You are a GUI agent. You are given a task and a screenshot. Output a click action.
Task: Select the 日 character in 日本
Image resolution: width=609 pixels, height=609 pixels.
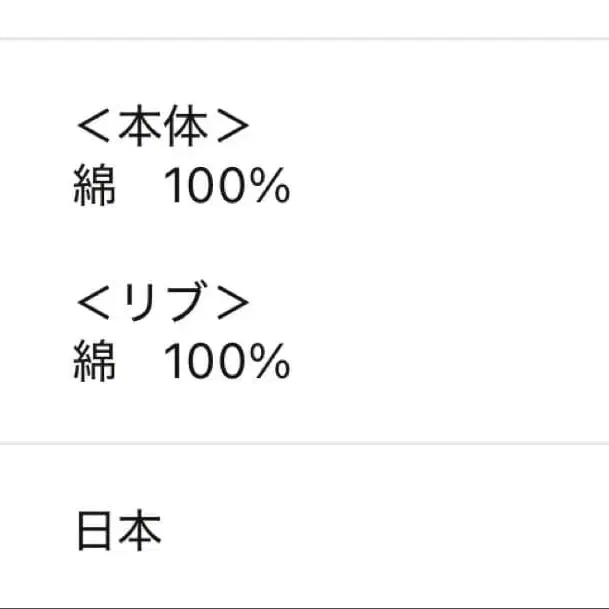pyautogui.click(x=95, y=531)
